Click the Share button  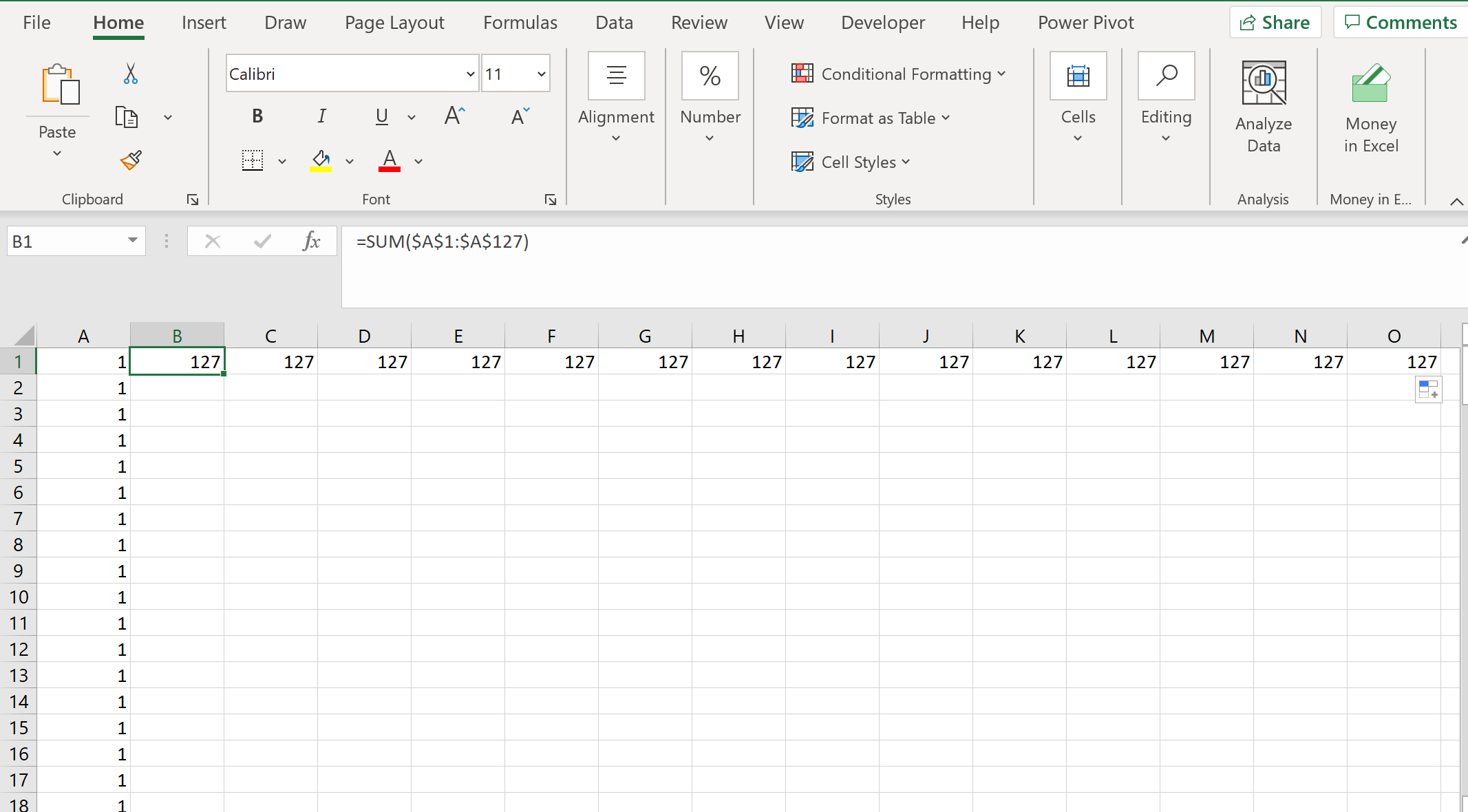point(1275,23)
